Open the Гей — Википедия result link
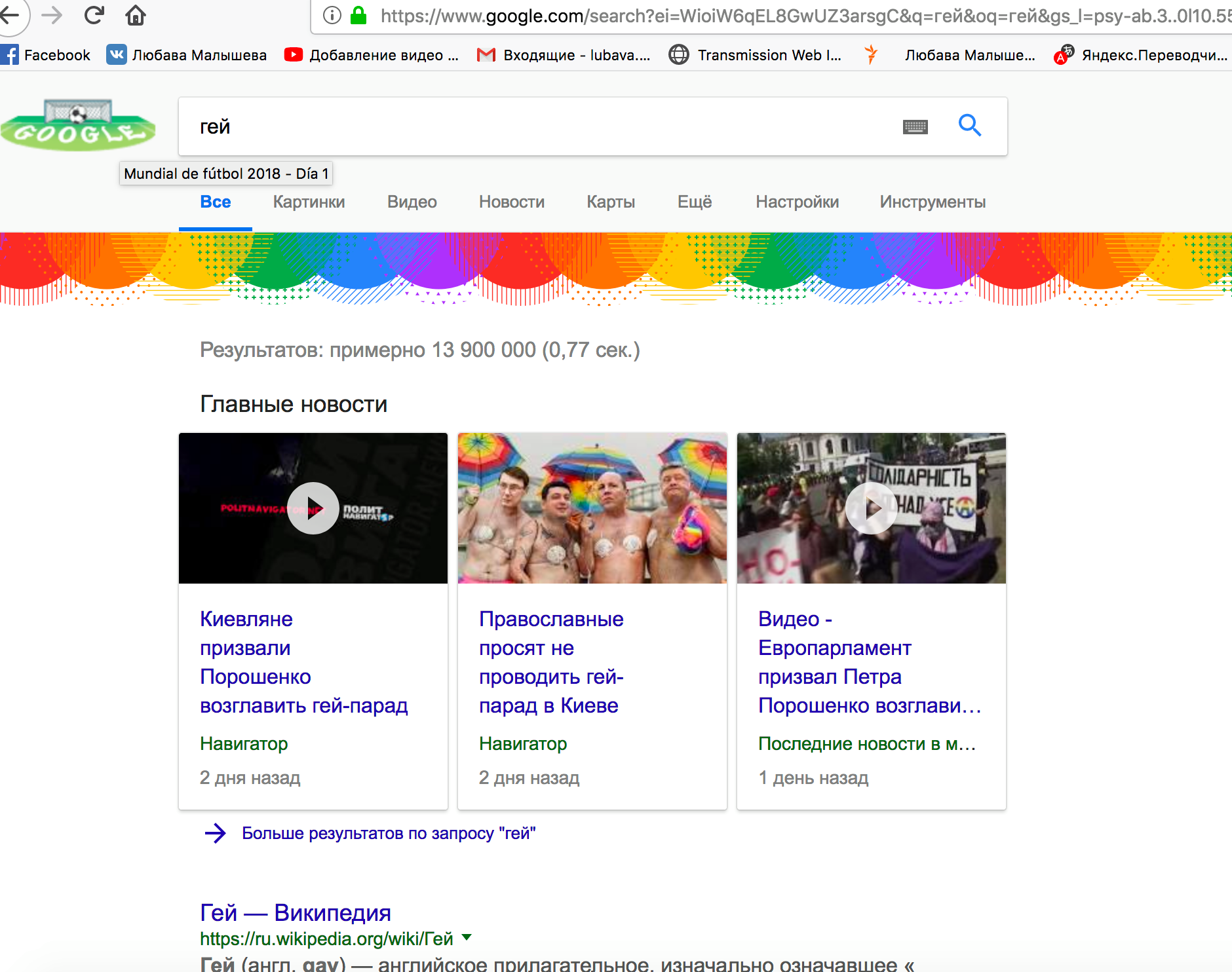1232x972 pixels. [295, 912]
